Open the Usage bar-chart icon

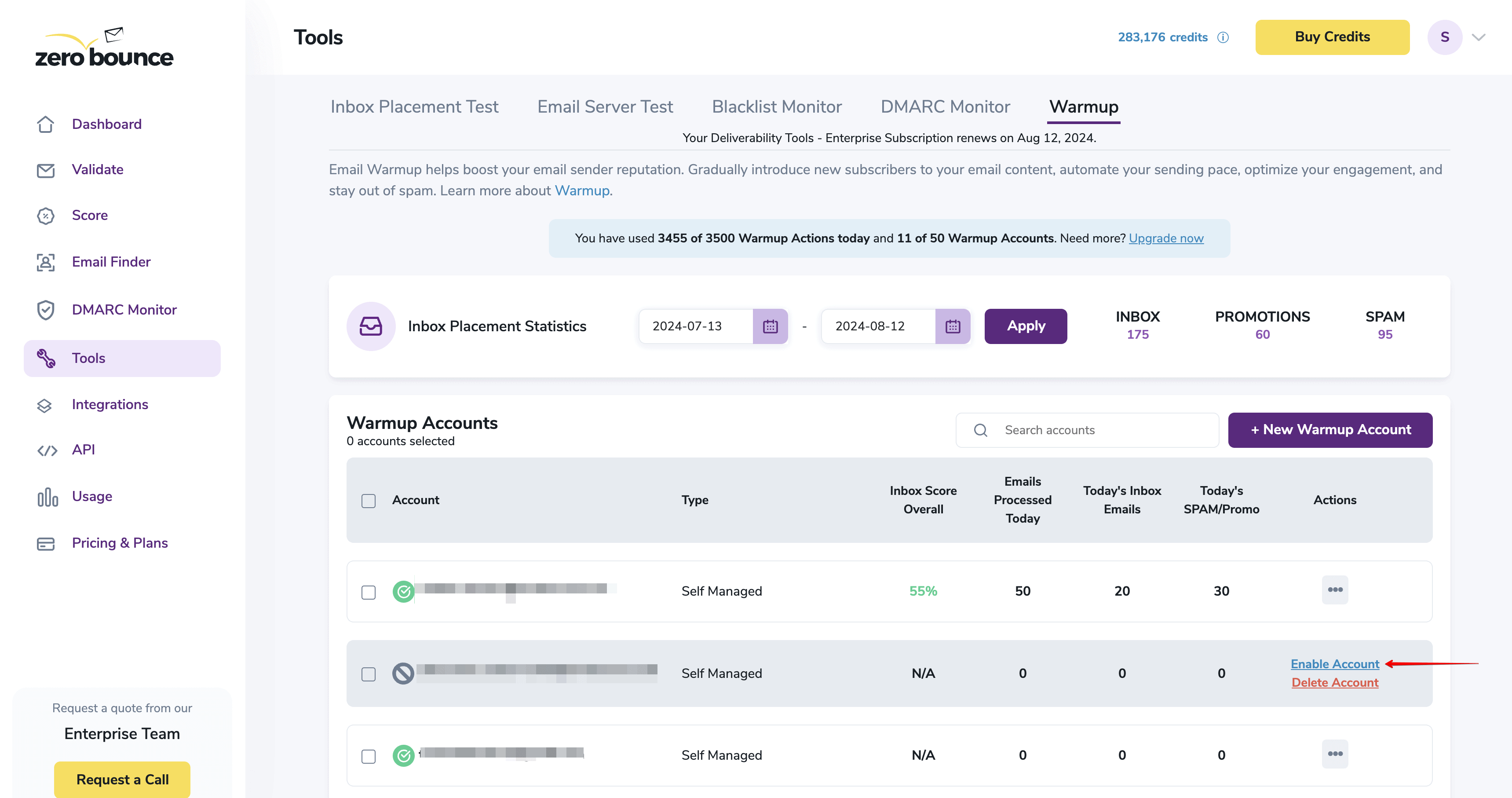coord(46,496)
